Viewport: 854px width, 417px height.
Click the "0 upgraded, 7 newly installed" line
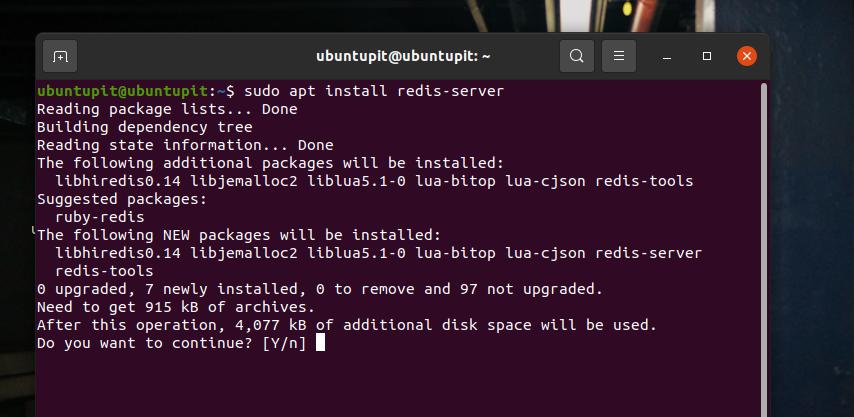[x=319, y=289]
